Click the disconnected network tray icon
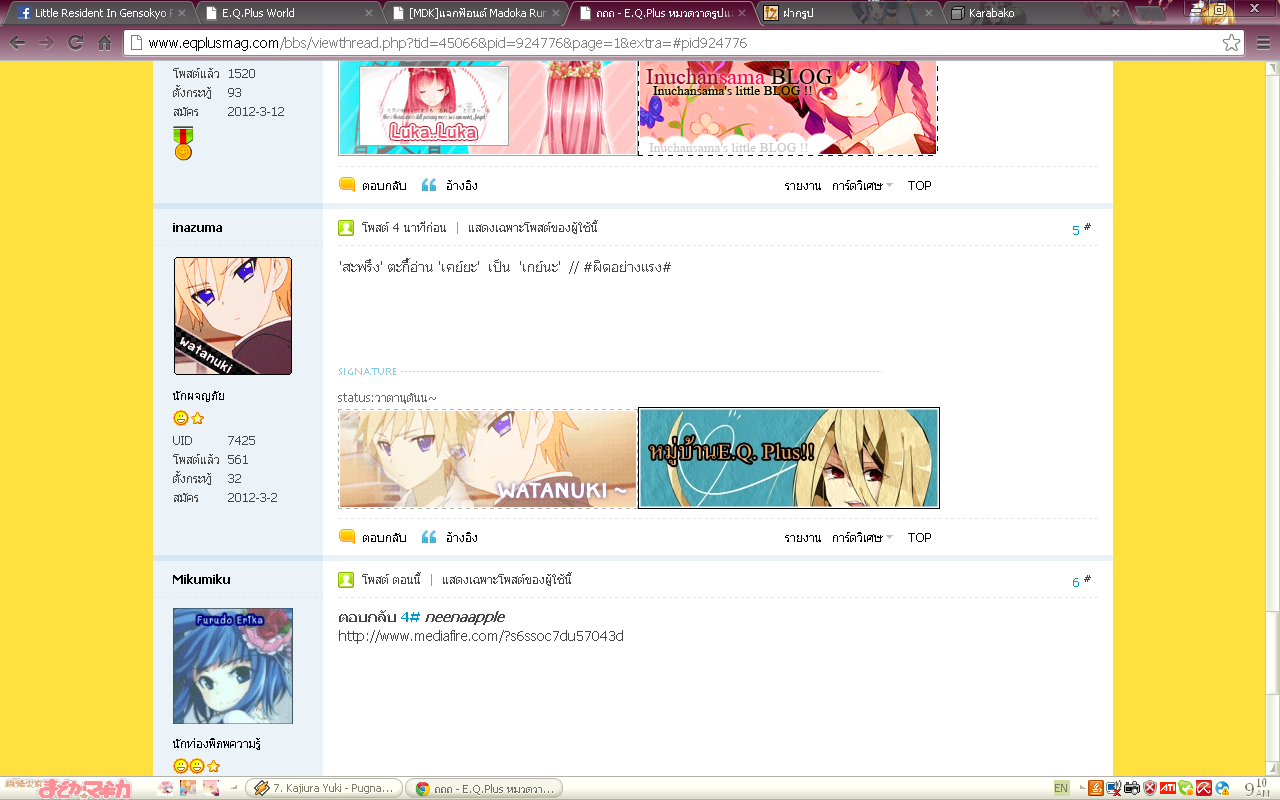The image size is (1280, 800). coord(1114,788)
